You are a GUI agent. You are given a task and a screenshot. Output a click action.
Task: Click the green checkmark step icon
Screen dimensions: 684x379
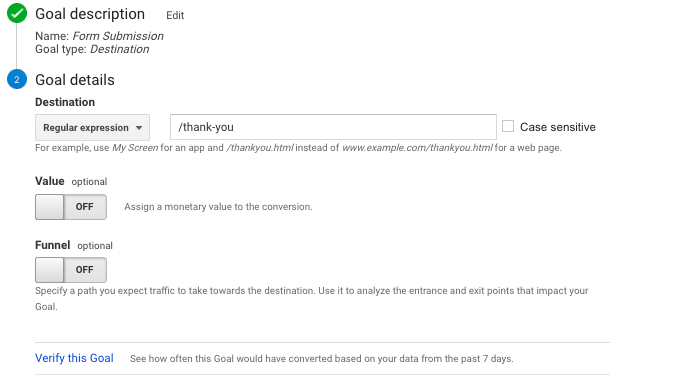17,13
